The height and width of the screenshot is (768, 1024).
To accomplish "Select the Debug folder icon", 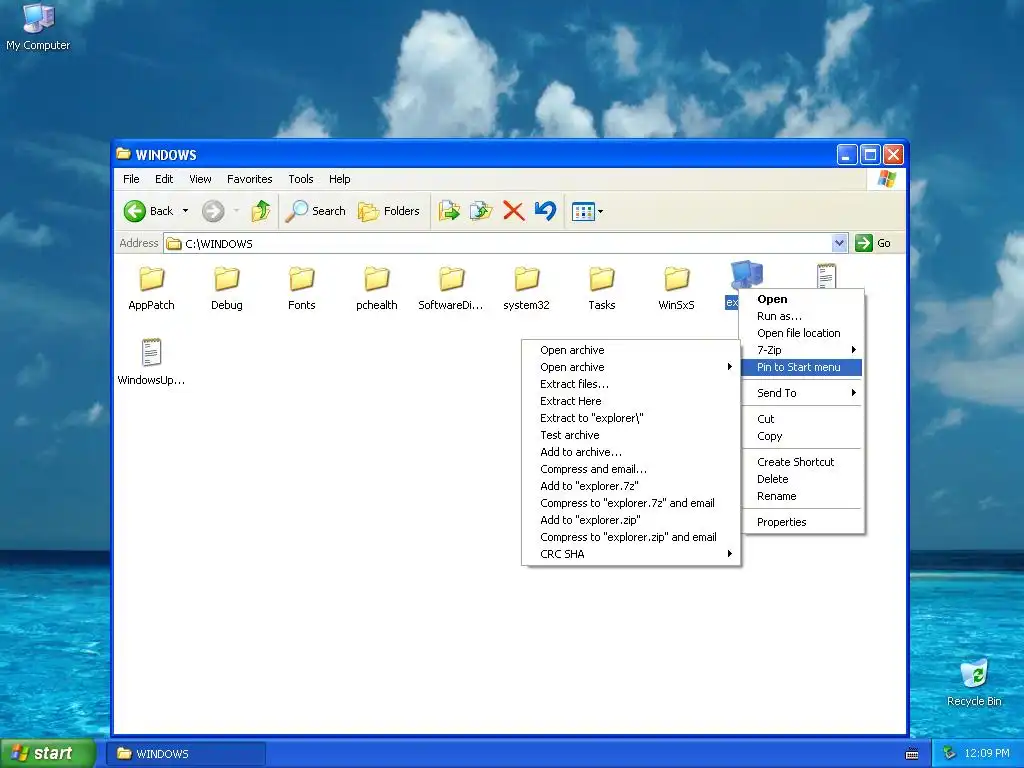I will (x=227, y=279).
